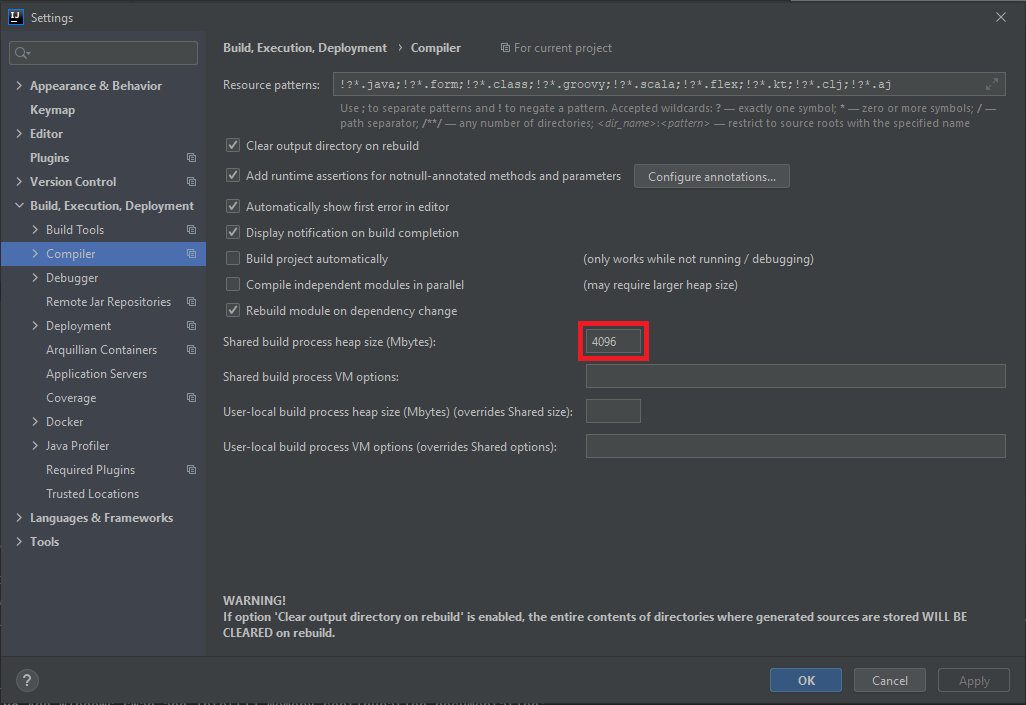This screenshot has height=705, width=1026.
Task: Select Compiler in the breadcrumb path
Action: click(436, 47)
